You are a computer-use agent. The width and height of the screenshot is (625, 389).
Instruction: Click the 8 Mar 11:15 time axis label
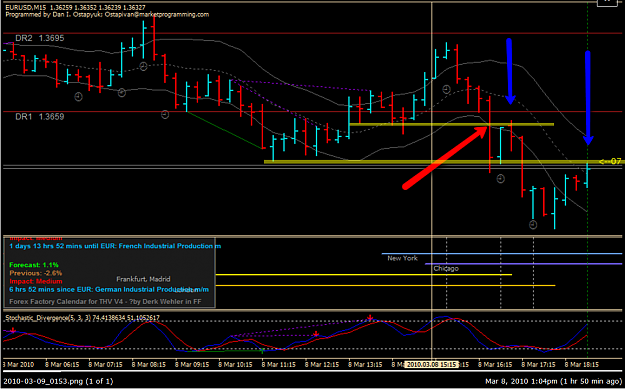click(279, 365)
